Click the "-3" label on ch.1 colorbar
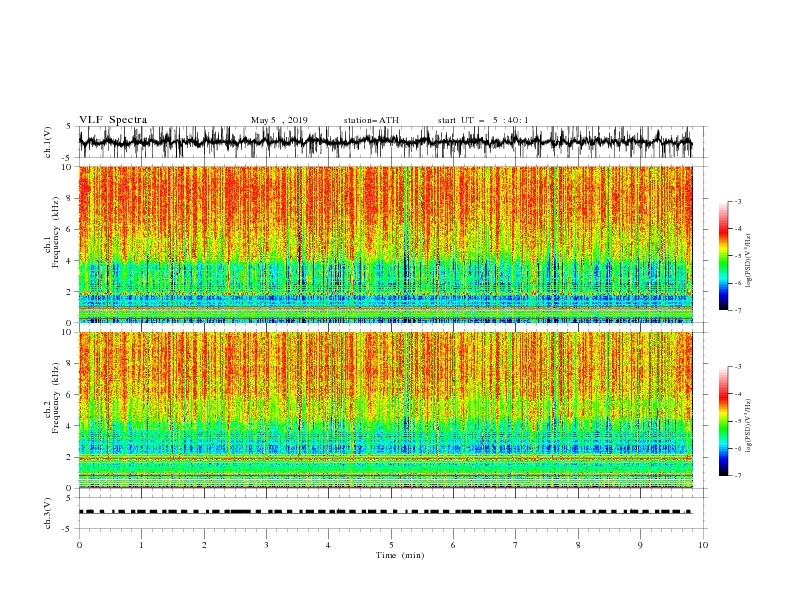Image resolution: width=792 pixels, height=612 pixels. [737, 201]
